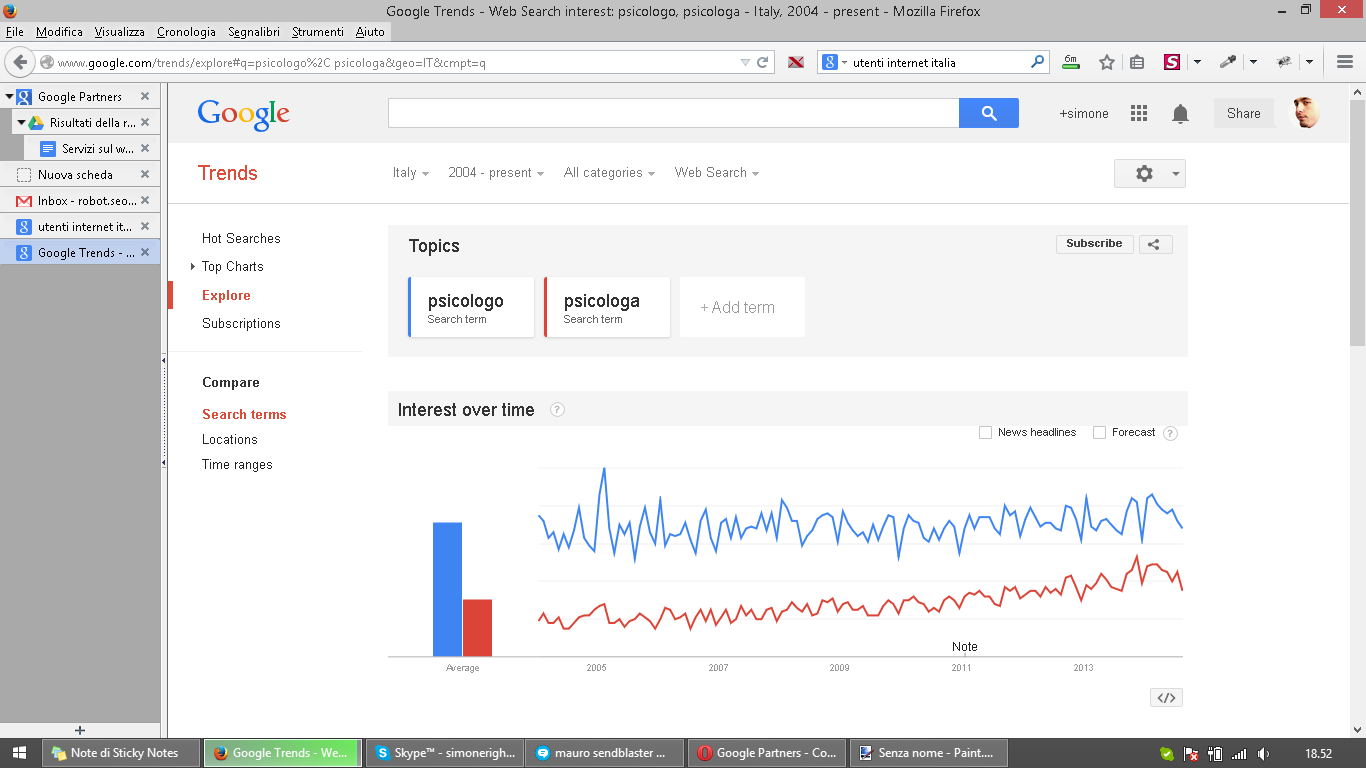Open Hot Searches in sidebar
The height and width of the screenshot is (768, 1366).
241,239
